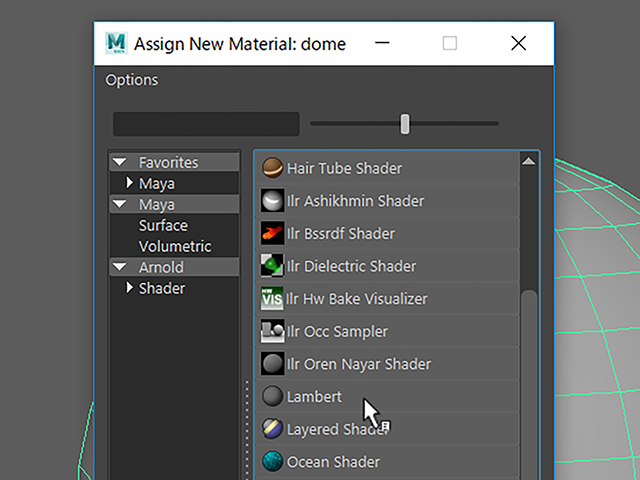Collapse the Favorites category
Viewport: 640px width, 480px height.
tap(120, 162)
